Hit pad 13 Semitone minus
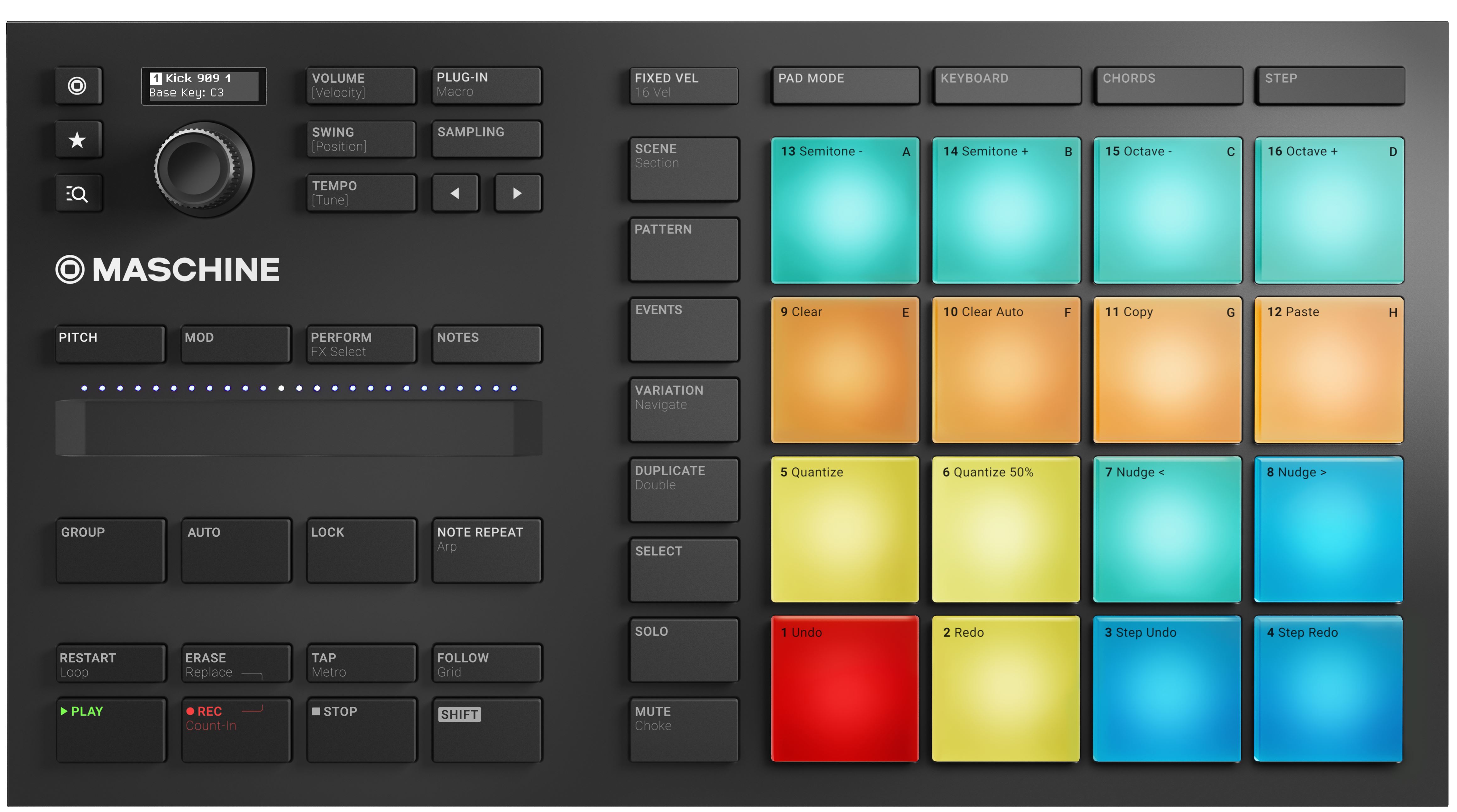The height and width of the screenshot is (812, 1457). 845,210
